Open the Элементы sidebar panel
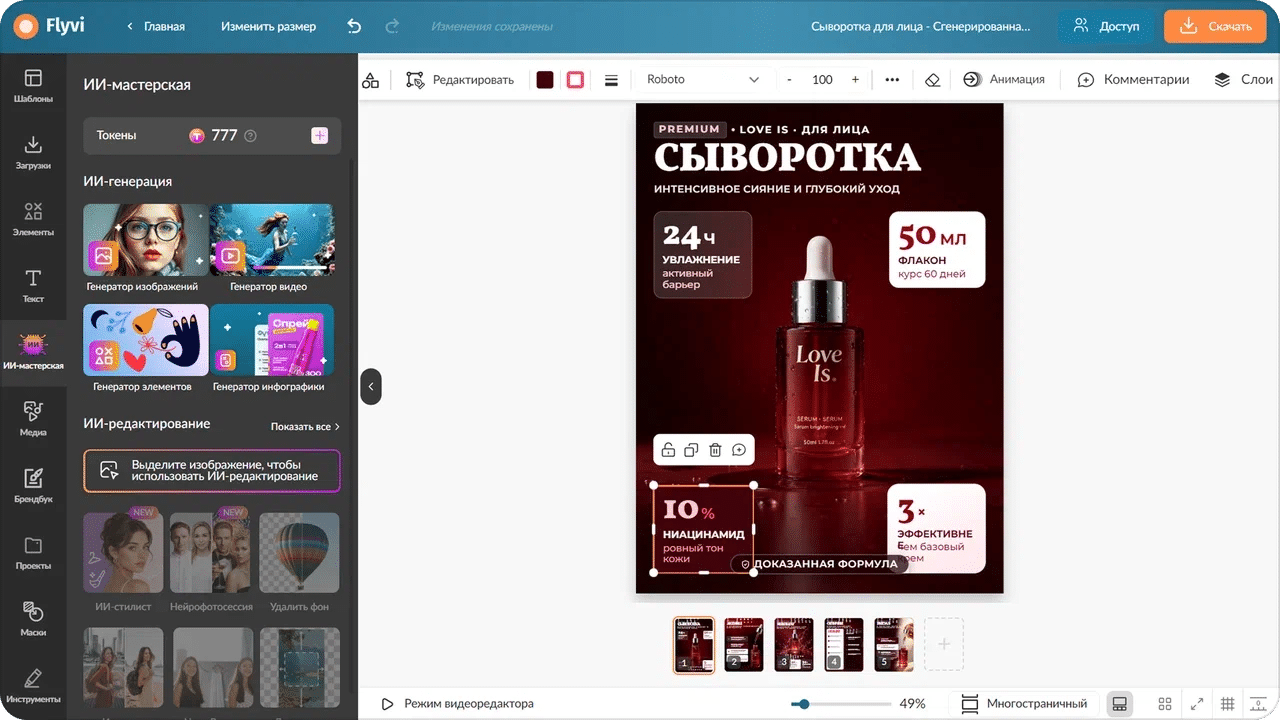Viewport: 1280px width, 720px height. [x=33, y=219]
